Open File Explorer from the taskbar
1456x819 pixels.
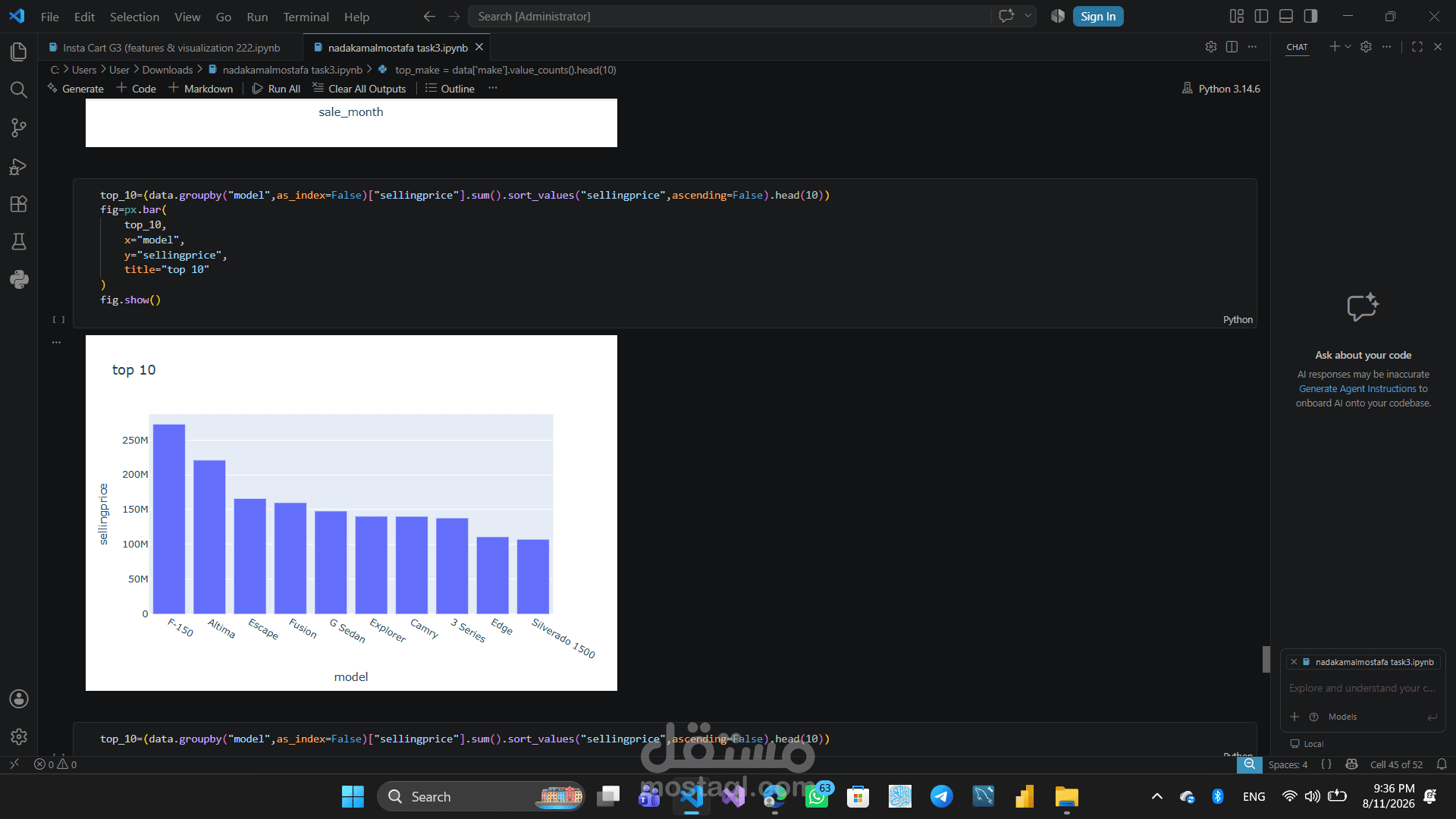1066,796
